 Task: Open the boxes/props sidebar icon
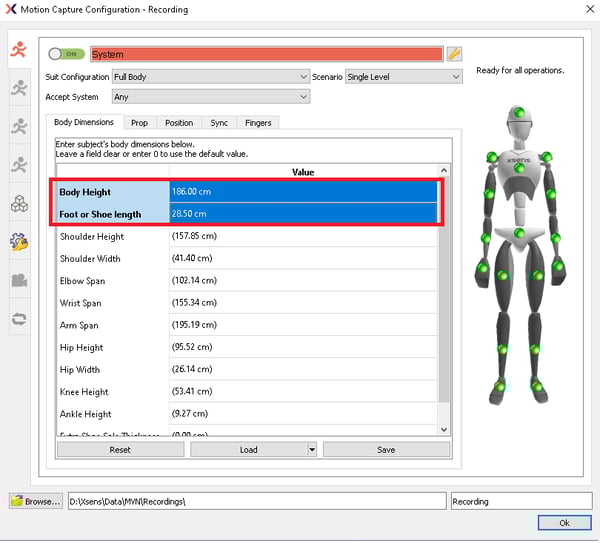point(19,203)
